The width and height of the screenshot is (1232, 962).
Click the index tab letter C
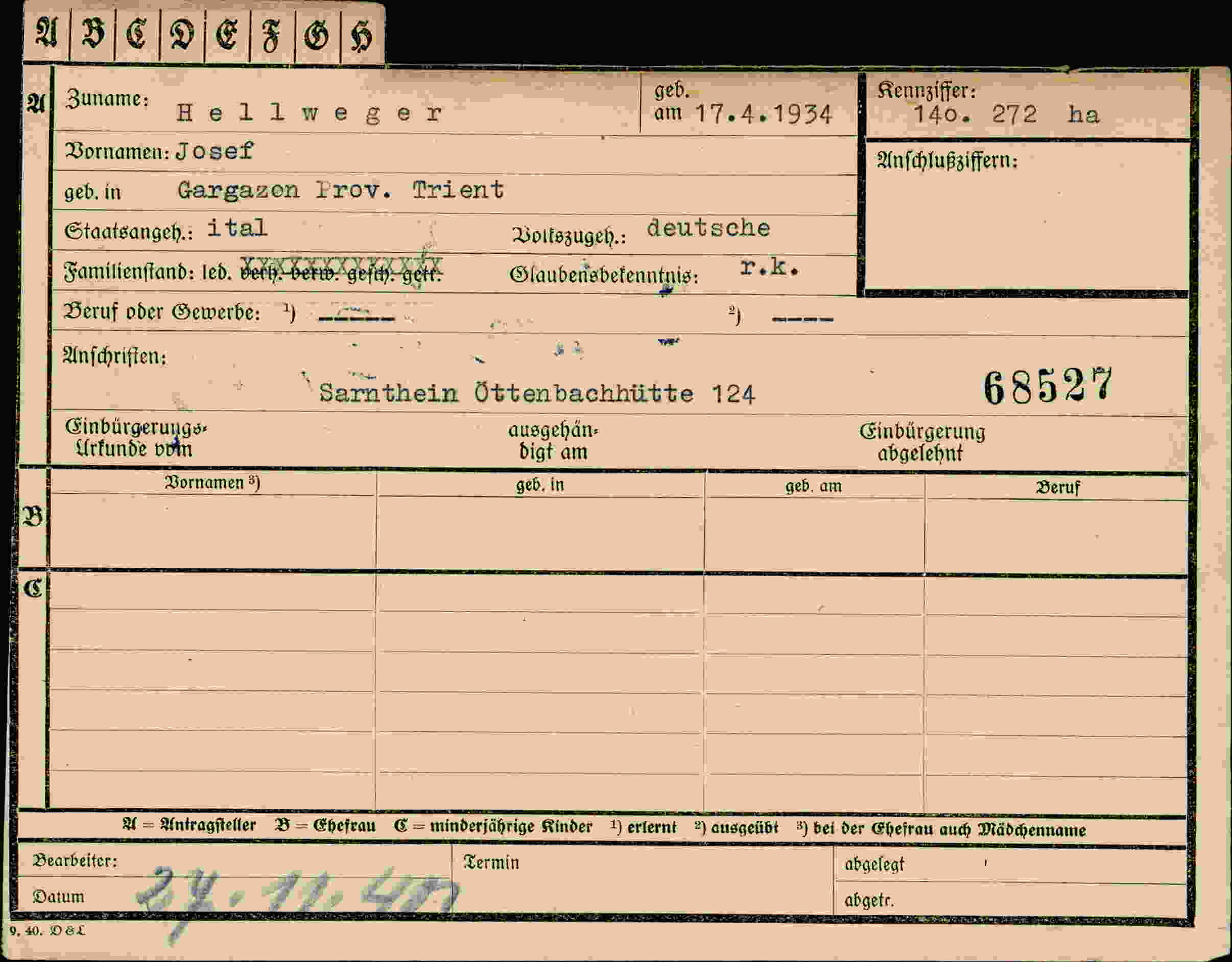click(x=136, y=33)
